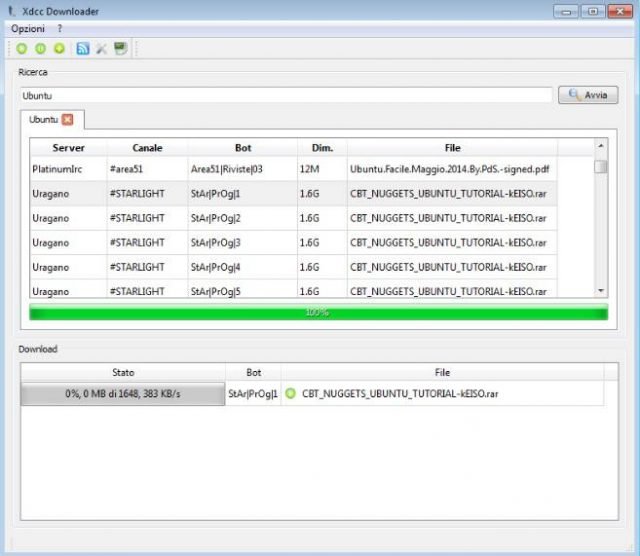Click the StAr|PrOg|1 bot in Download list

(x=253, y=394)
